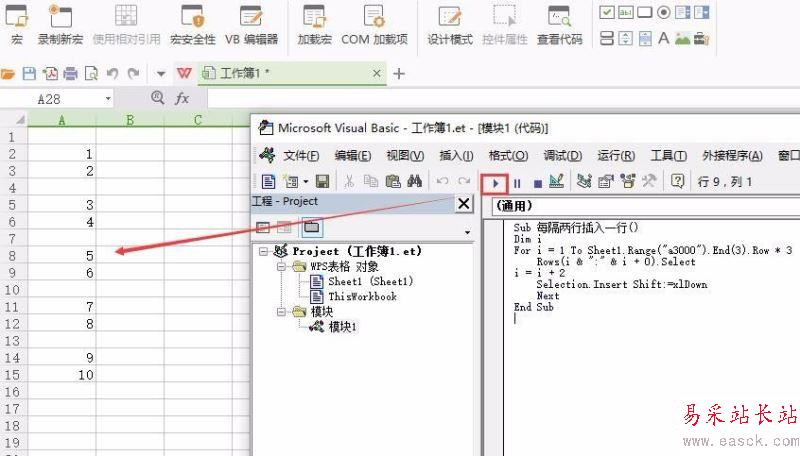Open 运行(R) menu in VB editor
This screenshot has height=456, width=800.
coord(616,156)
